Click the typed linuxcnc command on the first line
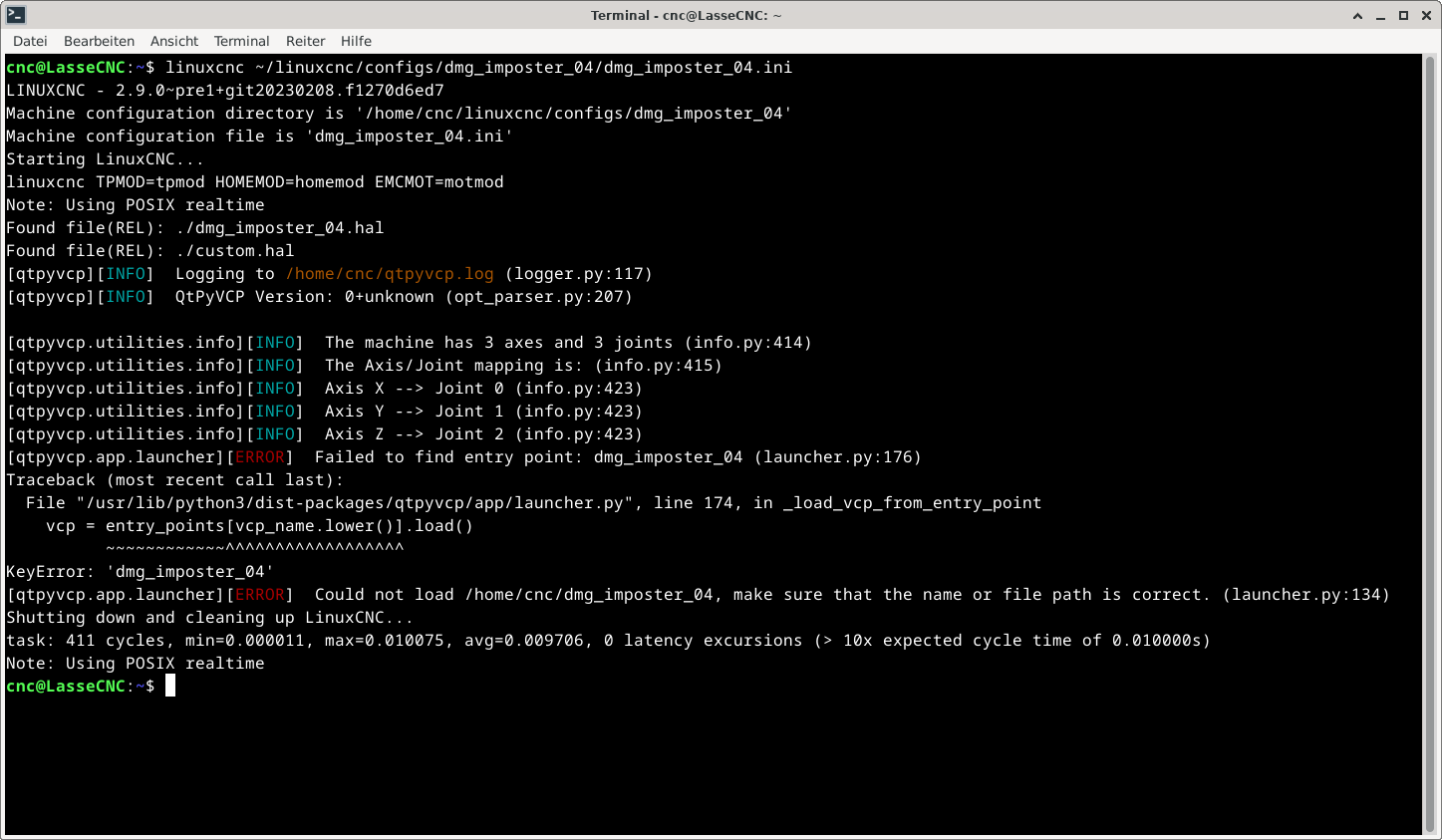The image size is (1442, 840). coord(479,68)
